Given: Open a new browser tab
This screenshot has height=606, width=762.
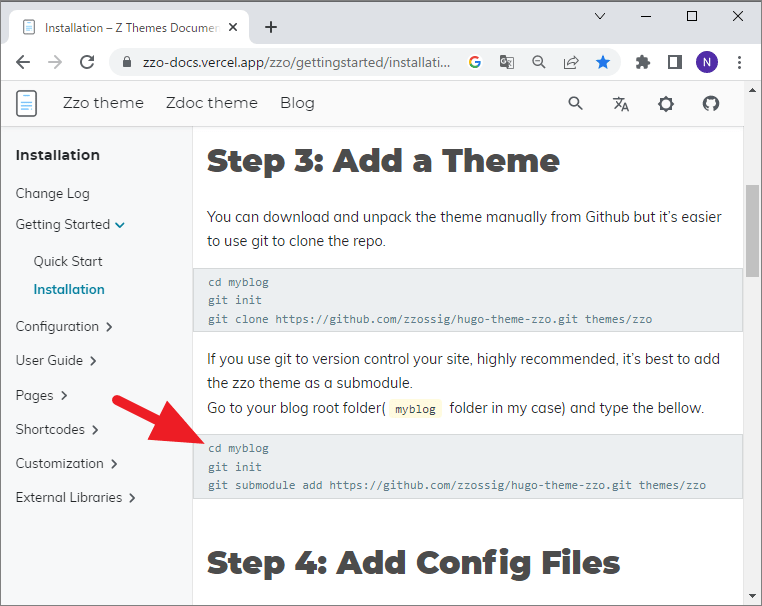Looking at the screenshot, I should 271,27.
